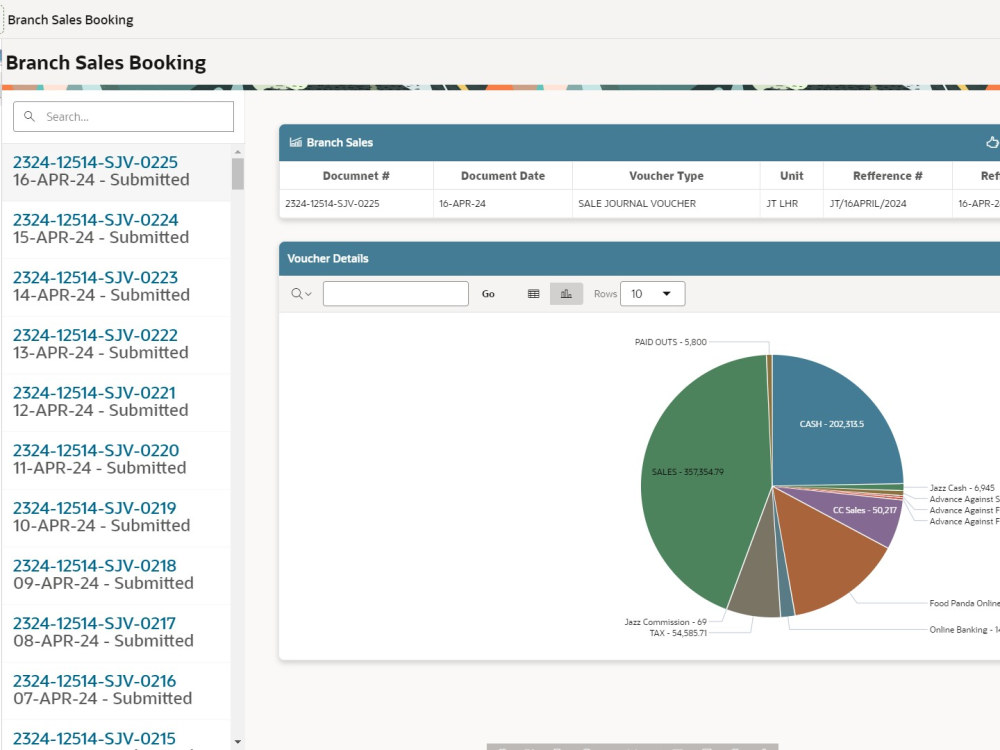The image size is (1000, 750).
Task: Switch on the table view for voucher data
Action: 533,293
